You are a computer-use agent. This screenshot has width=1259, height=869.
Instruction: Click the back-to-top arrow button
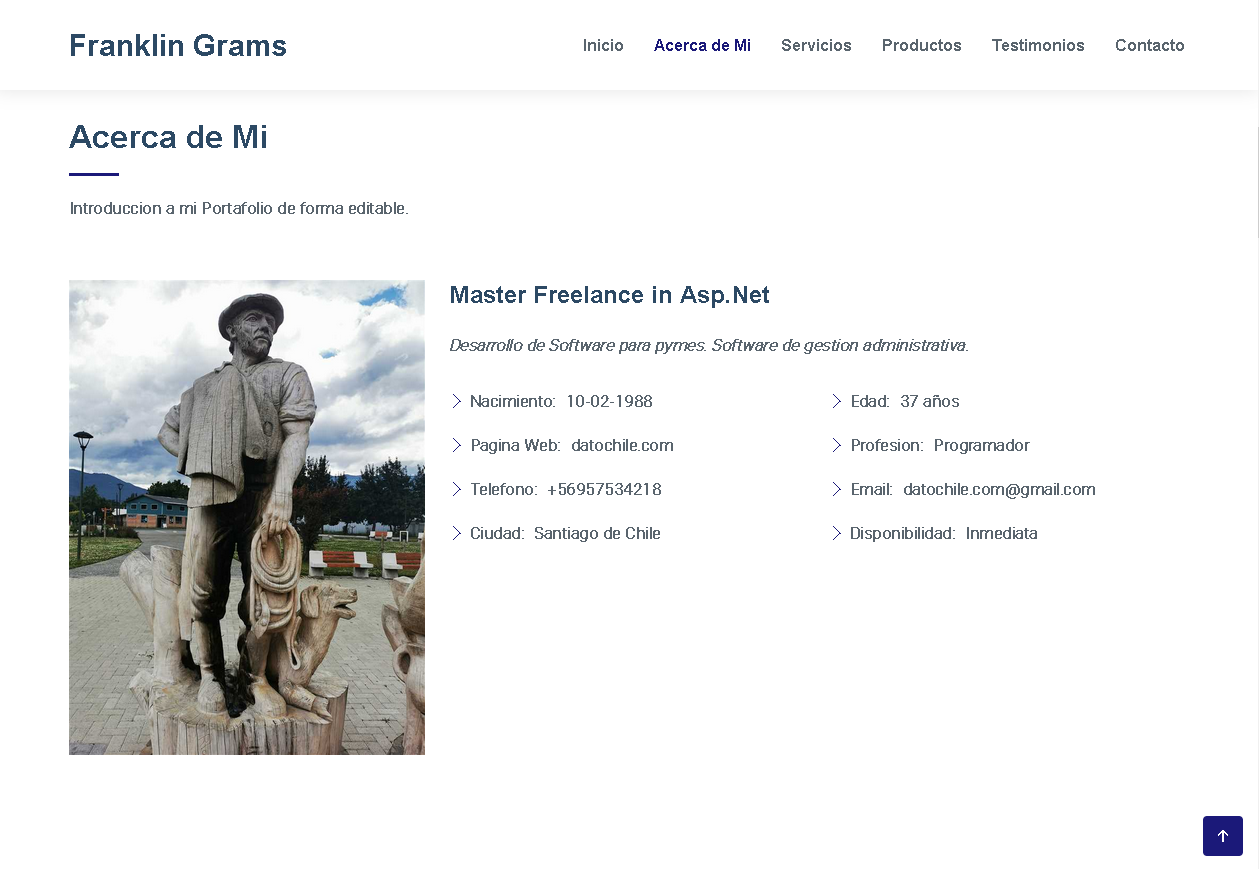tap(1222, 836)
